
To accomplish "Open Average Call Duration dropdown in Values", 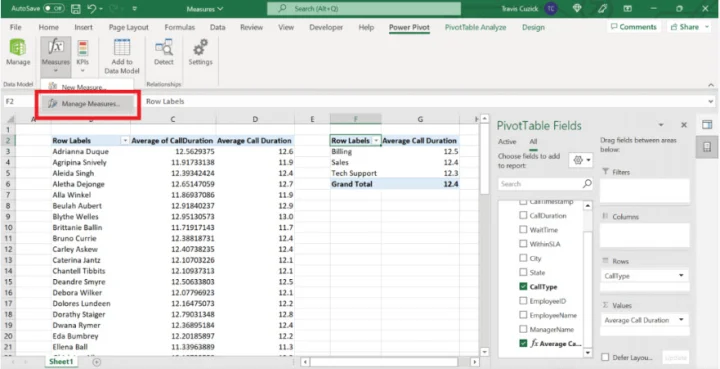I will [681, 320].
